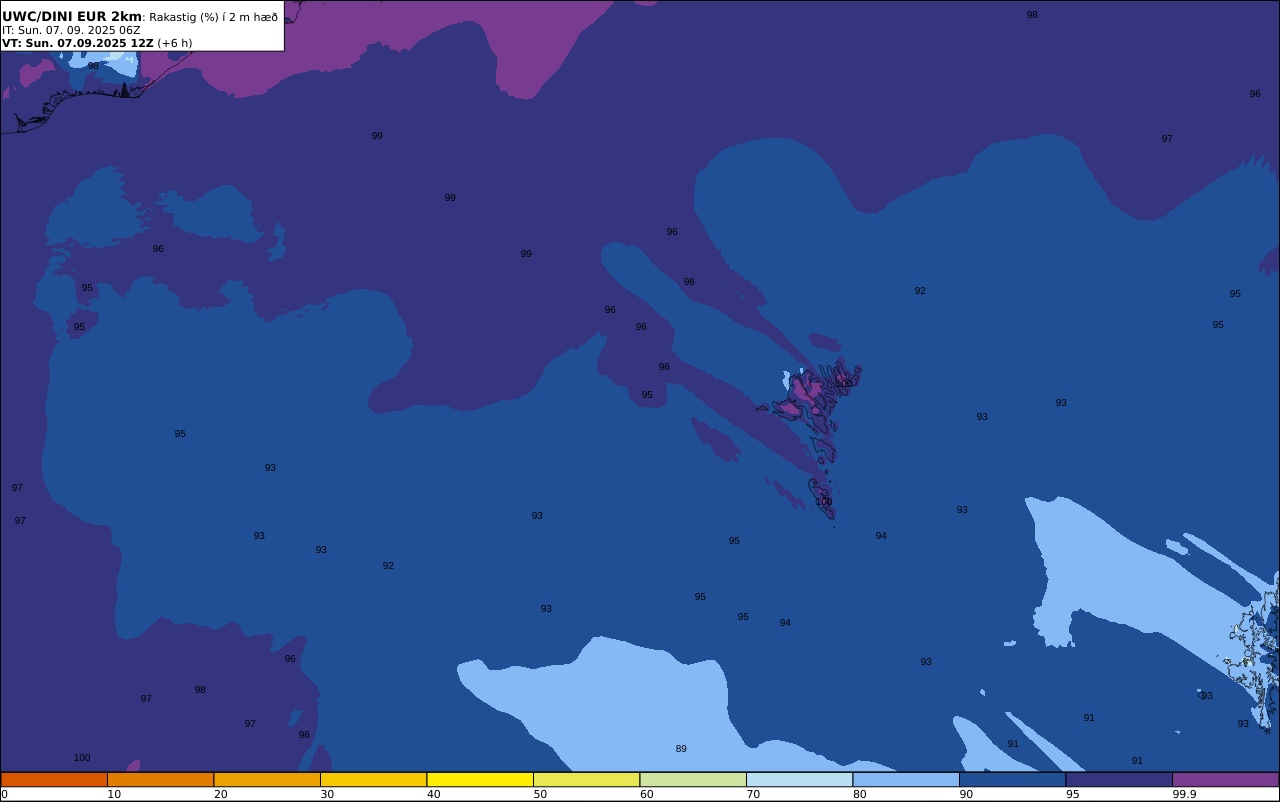Image resolution: width=1280 pixels, height=802 pixels.
Task: Click the 'VT: Sun. 07.09.2025 12Z' line
Action: pyautogui.click(x=78, y=43)
